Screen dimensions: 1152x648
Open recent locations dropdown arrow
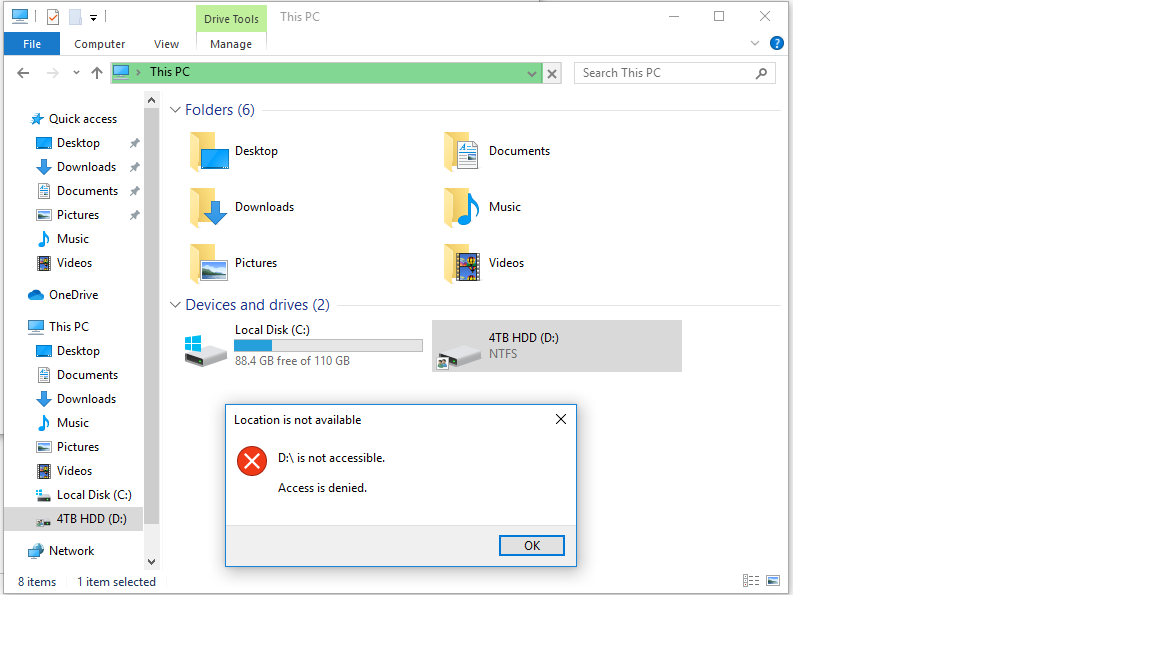click(x=76, y=73)
